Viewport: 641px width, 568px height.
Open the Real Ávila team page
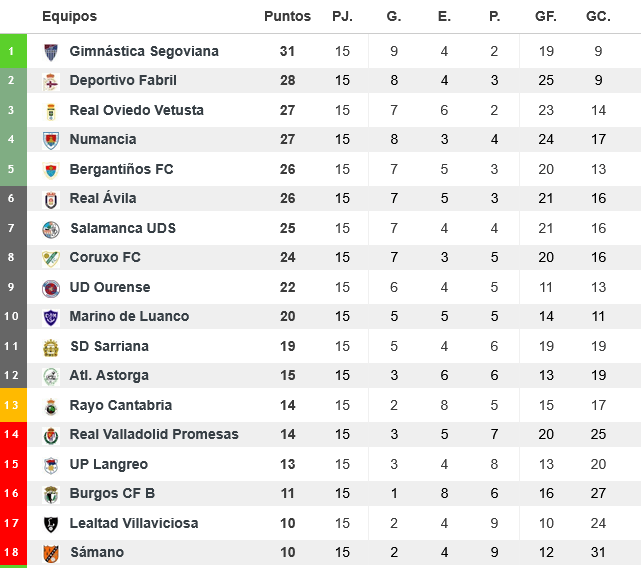click(103, 199)
